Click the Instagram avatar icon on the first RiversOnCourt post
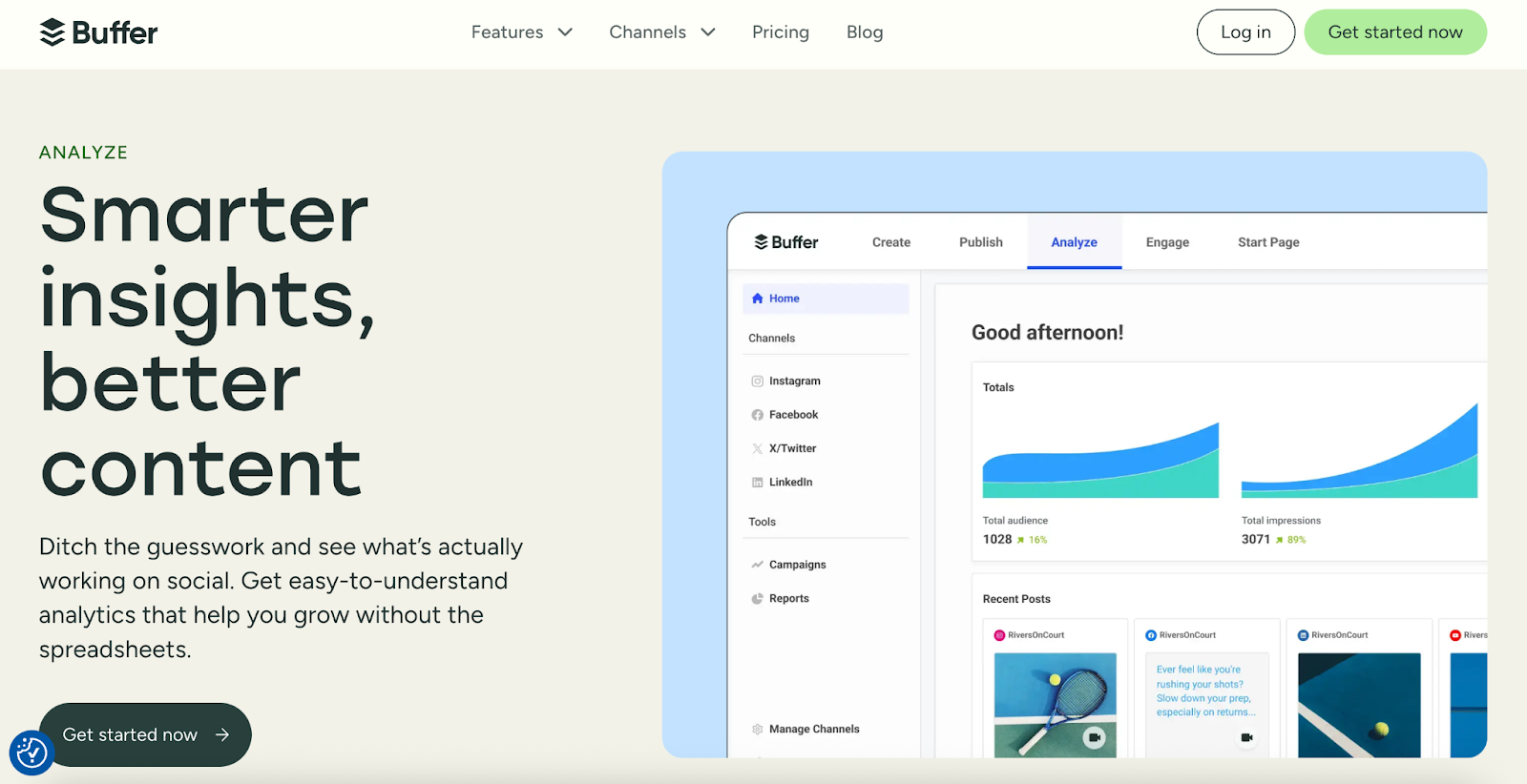Screen dimensions: 1527x784 [x=999, y=635]
